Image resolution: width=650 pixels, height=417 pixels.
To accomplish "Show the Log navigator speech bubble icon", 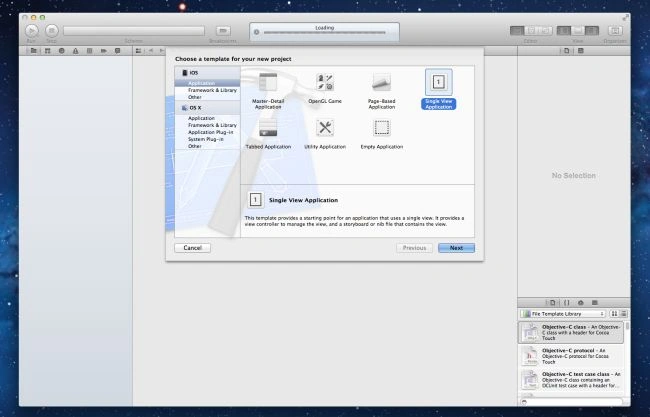I will pyautogui.click(x=118, y=51).
